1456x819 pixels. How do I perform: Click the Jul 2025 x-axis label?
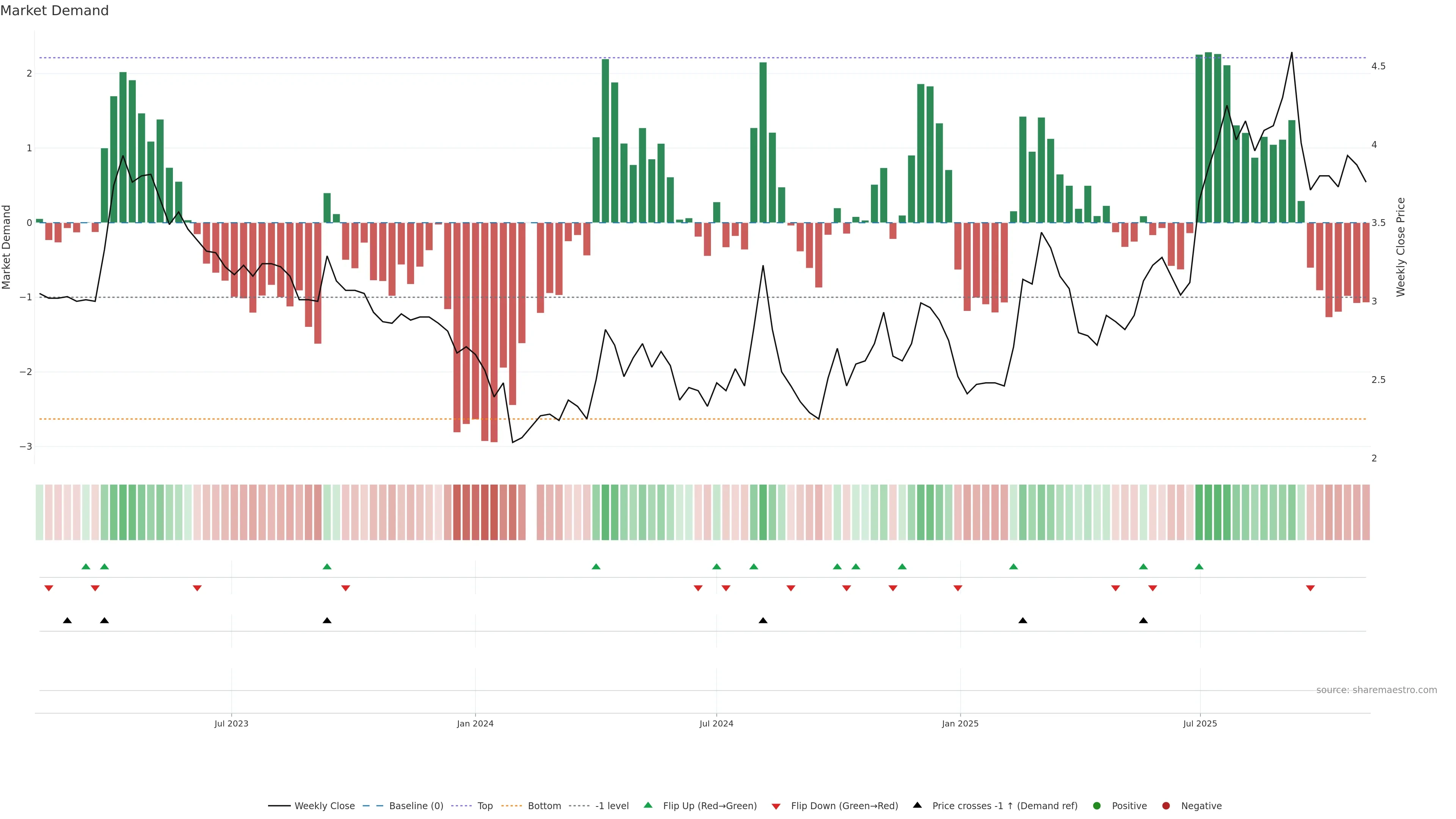click(x=1200, y=723)
